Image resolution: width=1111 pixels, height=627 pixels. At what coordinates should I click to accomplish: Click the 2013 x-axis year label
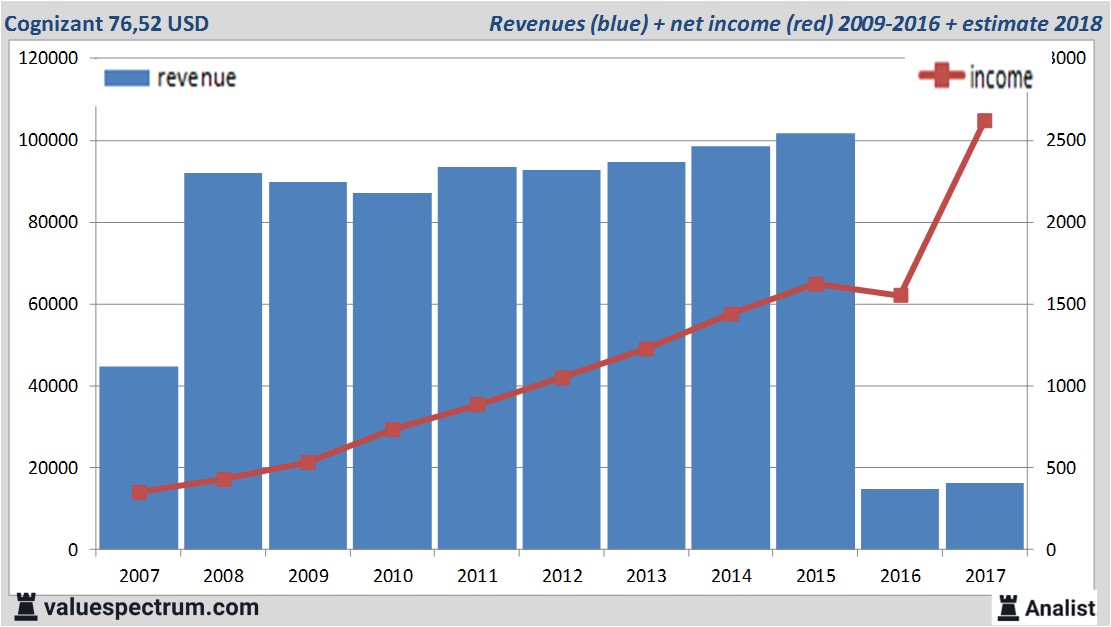647,575
